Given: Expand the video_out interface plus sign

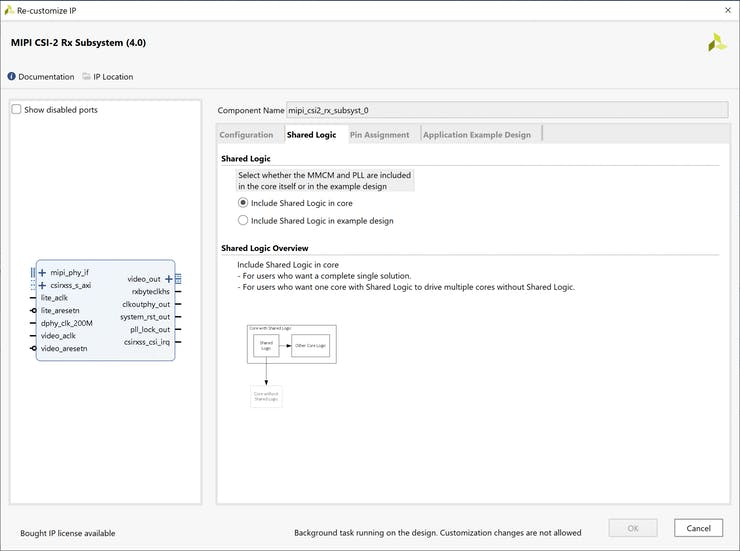Looking at the screenshot, I should click(x=168, y=279).
